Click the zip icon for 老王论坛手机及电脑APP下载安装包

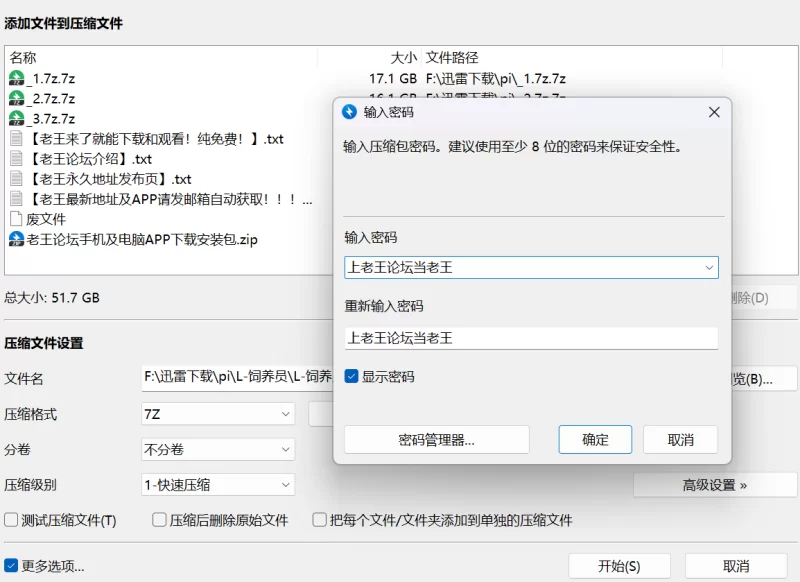pyautogui.click(x=16, y=239)
